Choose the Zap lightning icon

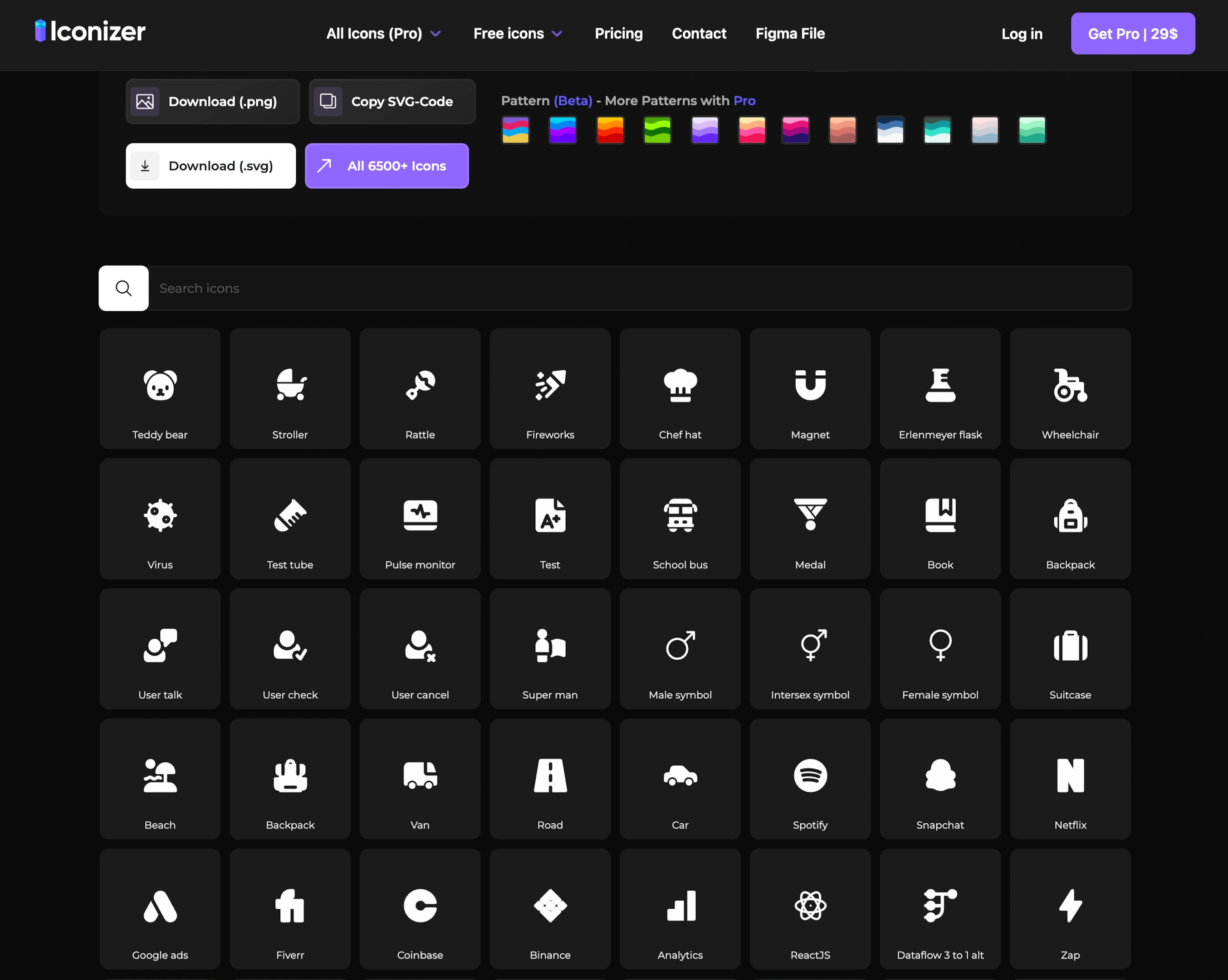coord(1070,909)
